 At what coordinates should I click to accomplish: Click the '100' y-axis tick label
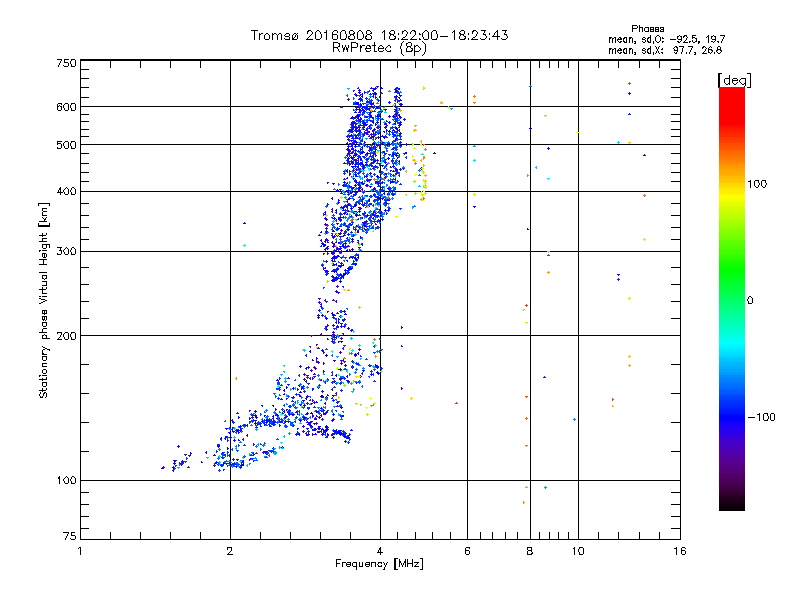66,480
